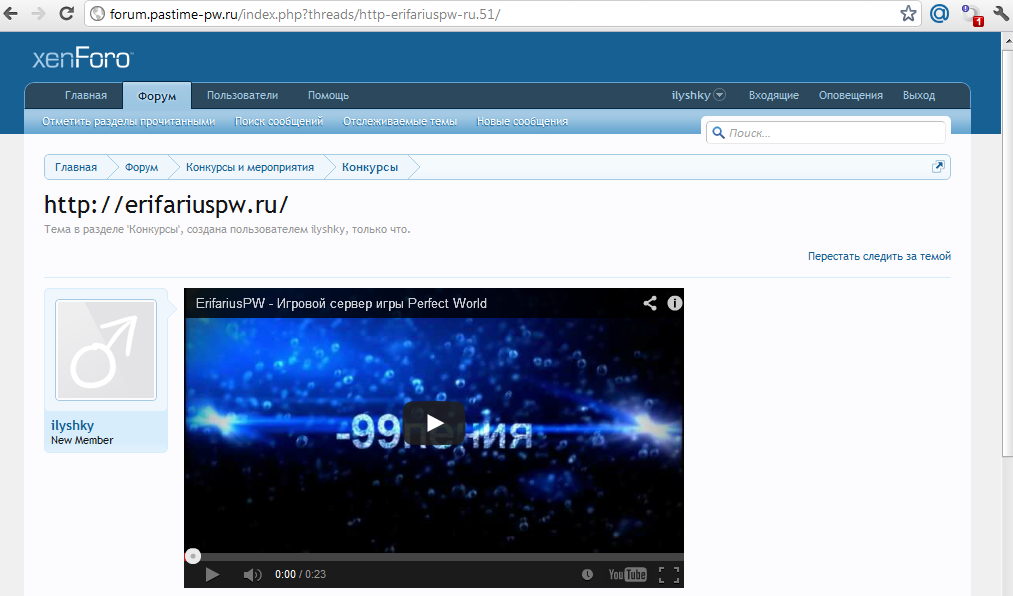
Task: Open ilyshky profile name under avatar
Action: 72,425
